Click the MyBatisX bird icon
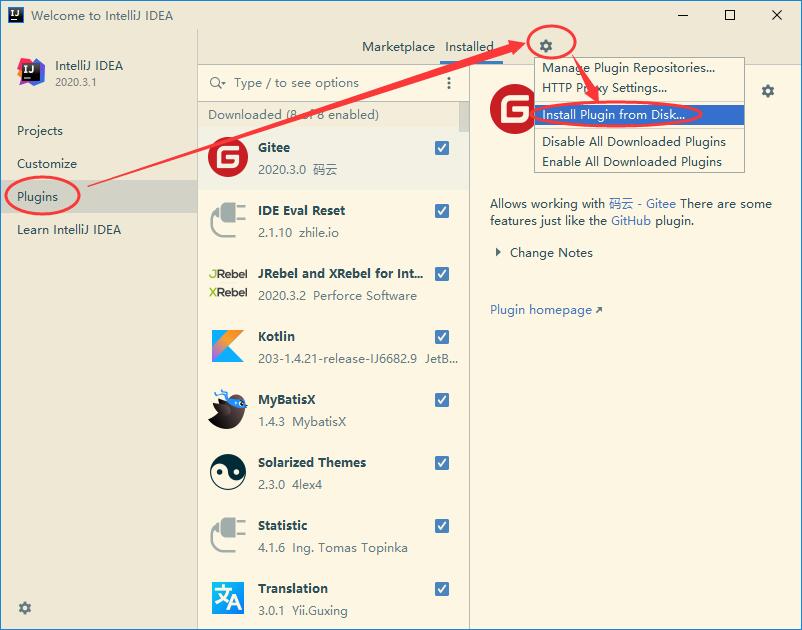The width and height of the screenshot is (802, 630). pos(228,409)
